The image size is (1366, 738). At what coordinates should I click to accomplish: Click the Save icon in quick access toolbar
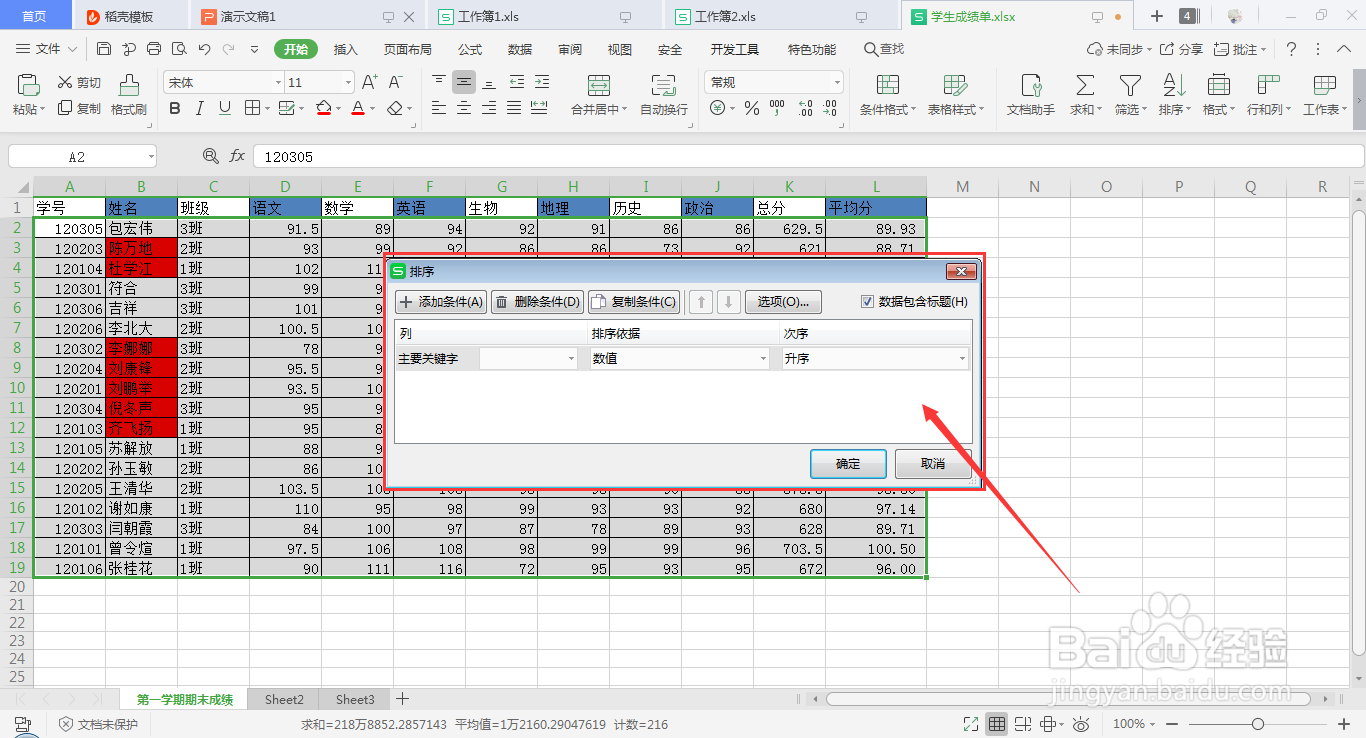104,49
